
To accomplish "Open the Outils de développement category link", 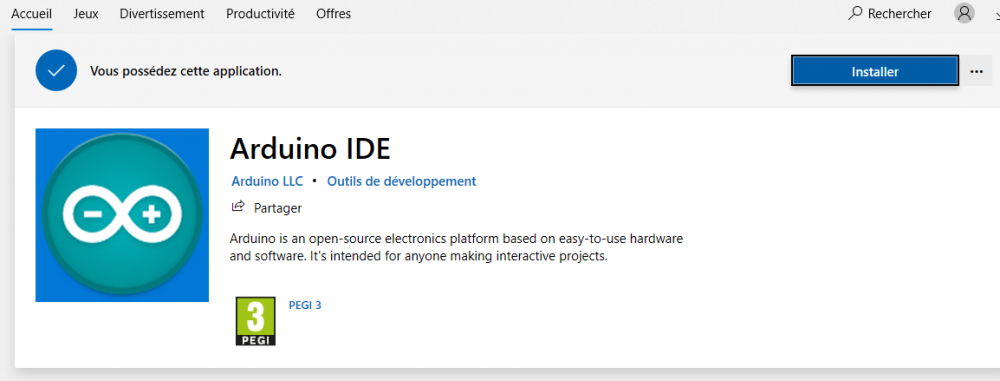I will click(x=402, y=181).
